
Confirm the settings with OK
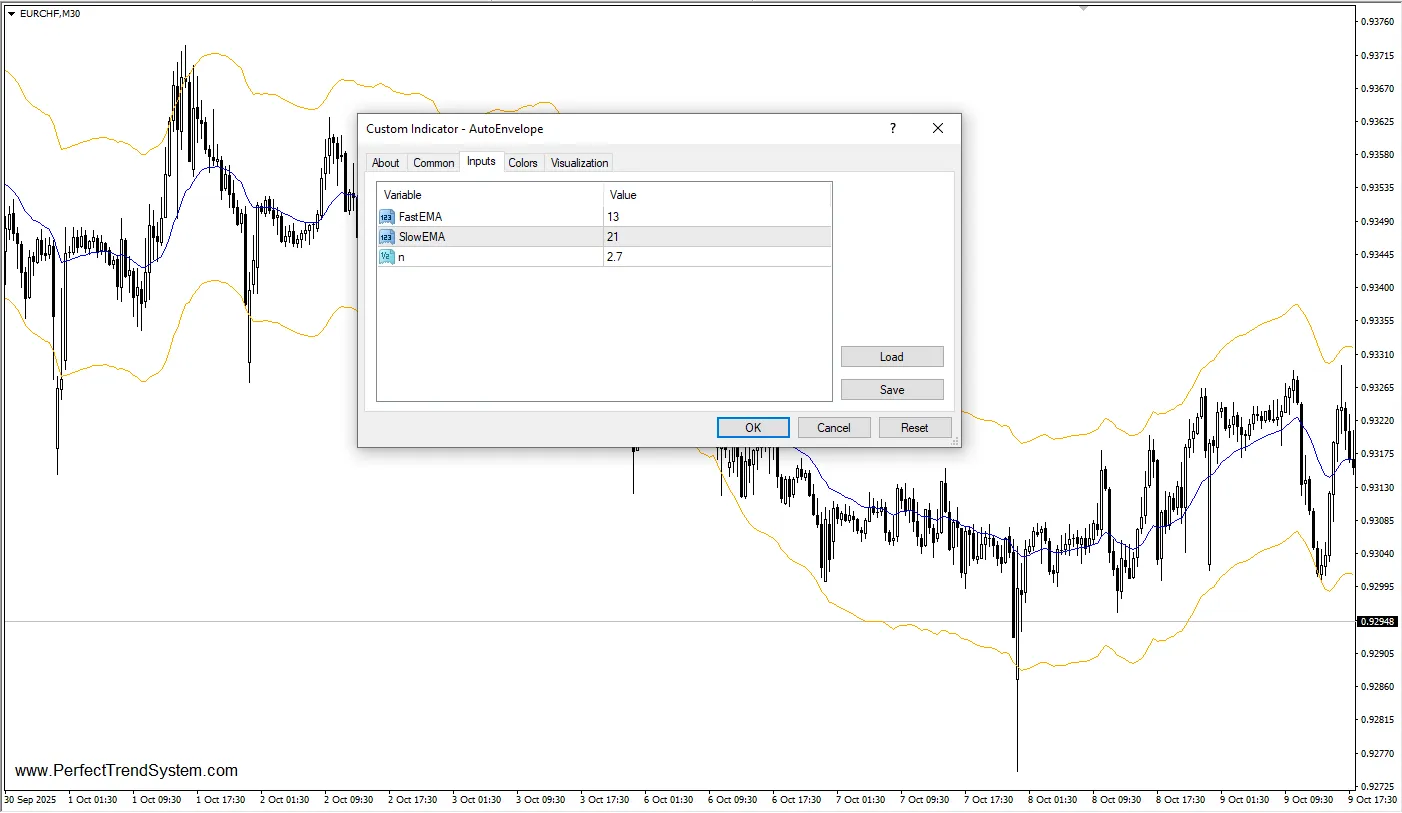[753, 428]
